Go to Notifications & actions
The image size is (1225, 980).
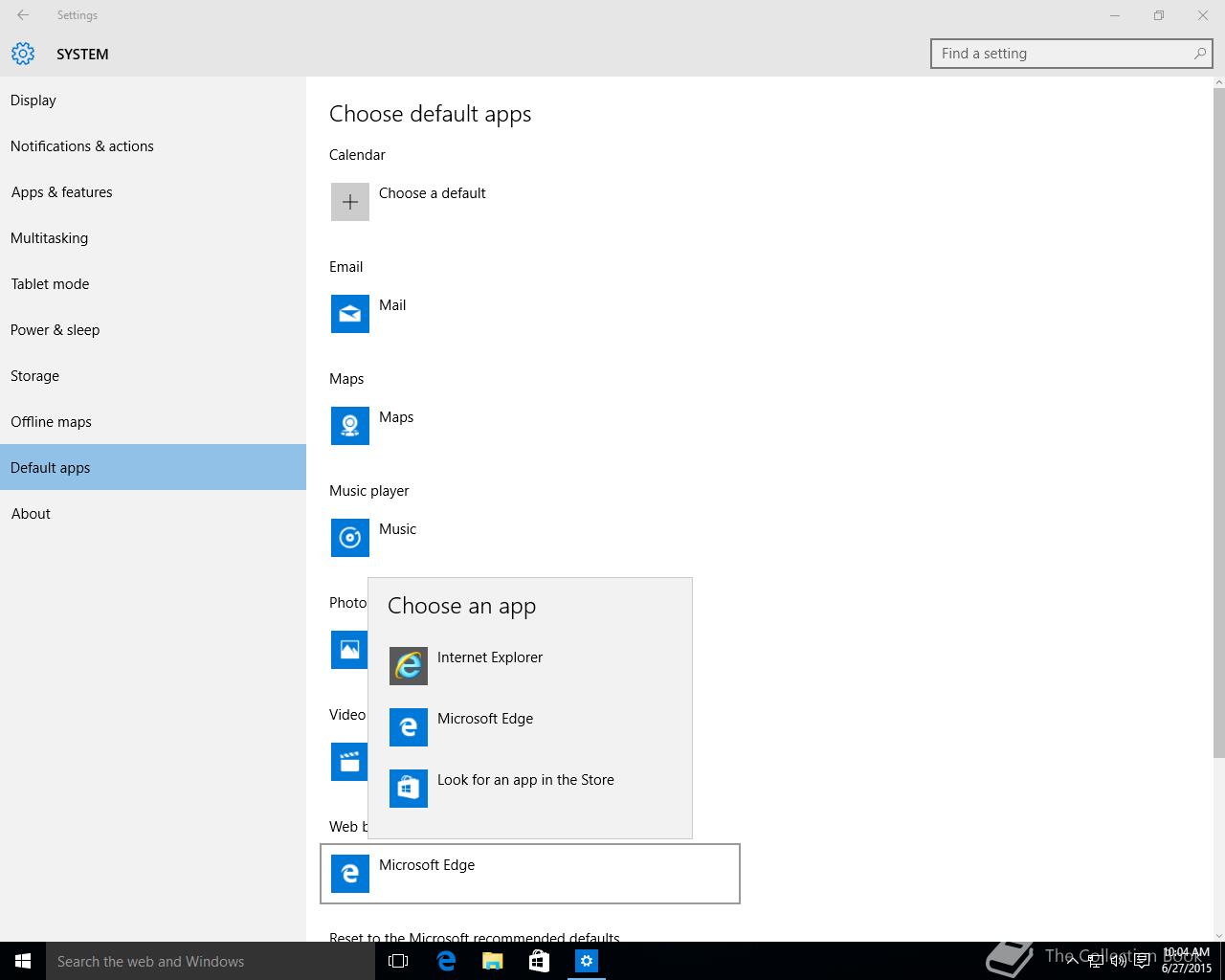coord(153,145)
